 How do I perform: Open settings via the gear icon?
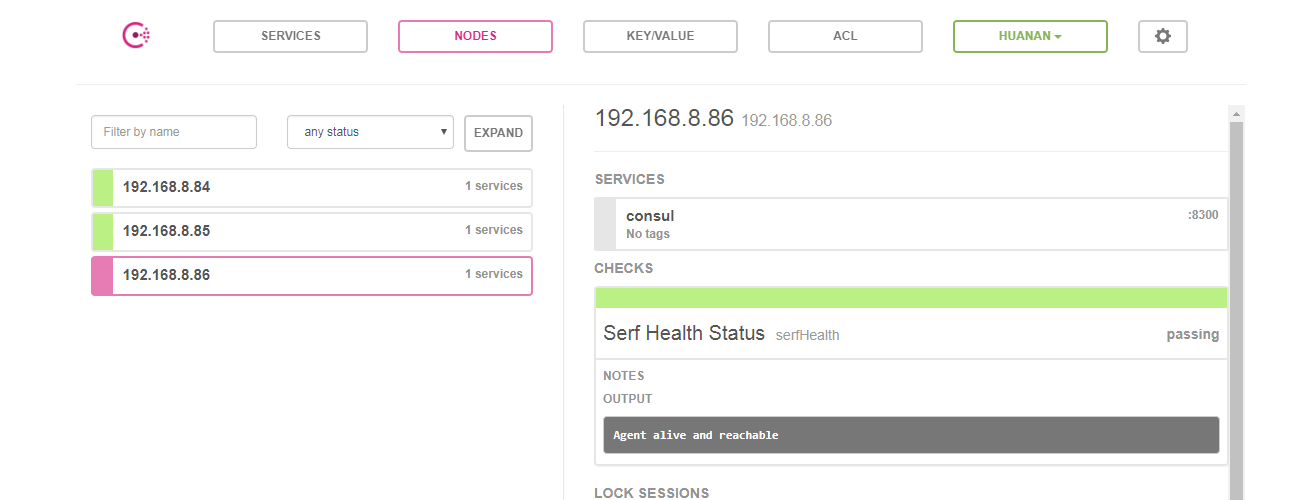(x=1162, y=36)
